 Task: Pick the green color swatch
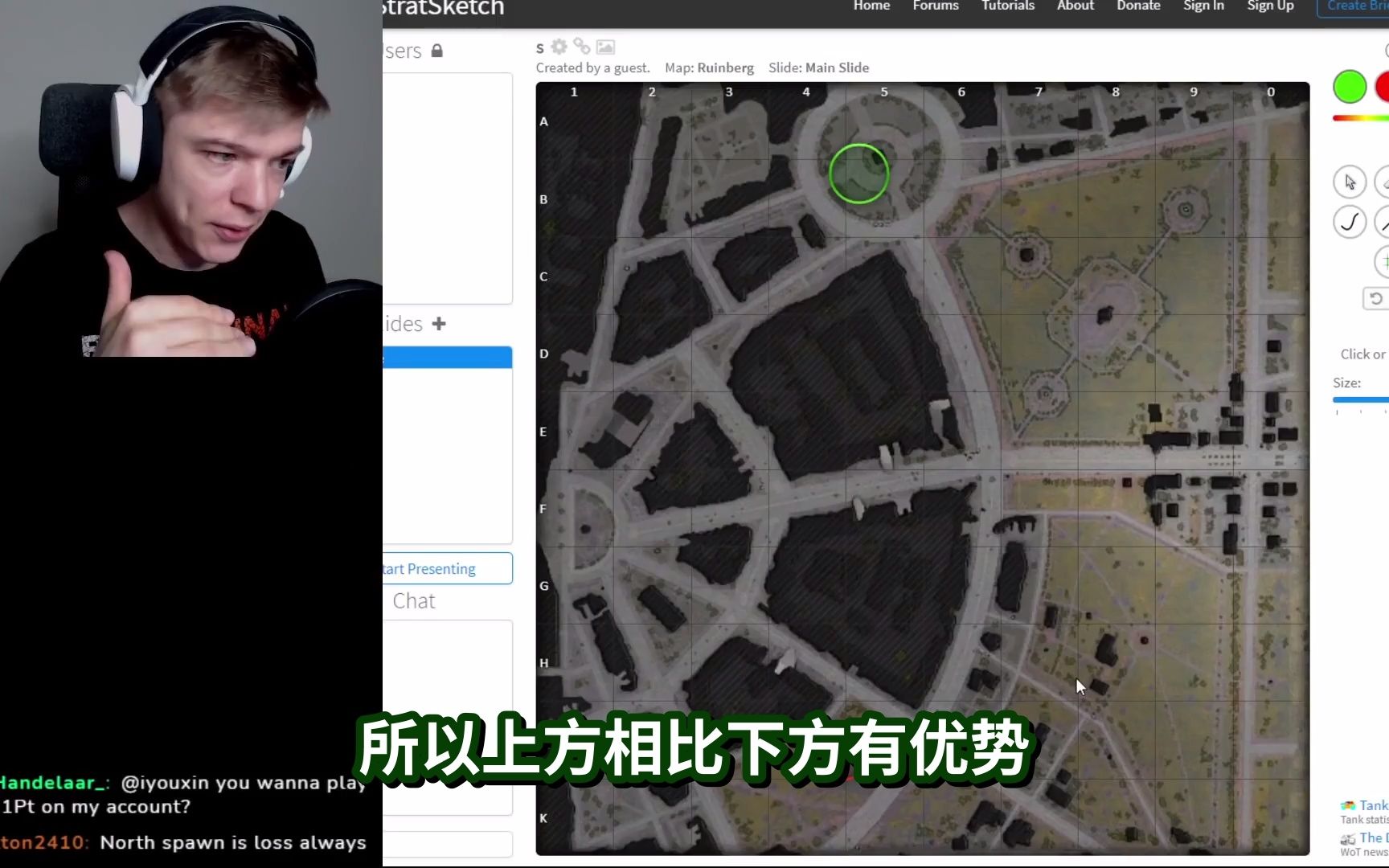point(1350,87)
